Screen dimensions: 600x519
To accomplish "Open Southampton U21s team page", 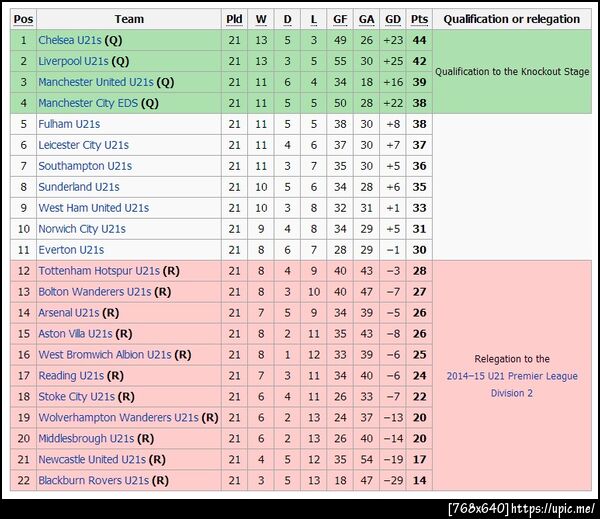I will (x=84, y=166).
